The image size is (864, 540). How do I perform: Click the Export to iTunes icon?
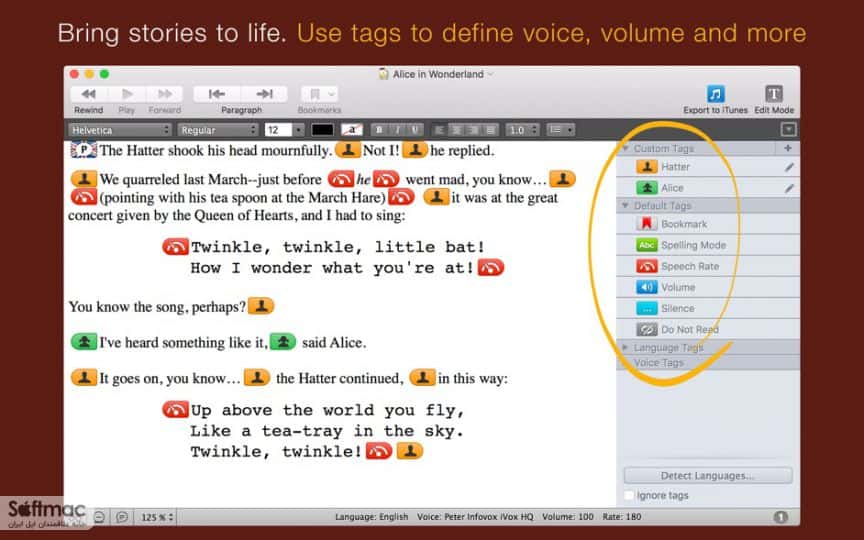click(715, 94)
